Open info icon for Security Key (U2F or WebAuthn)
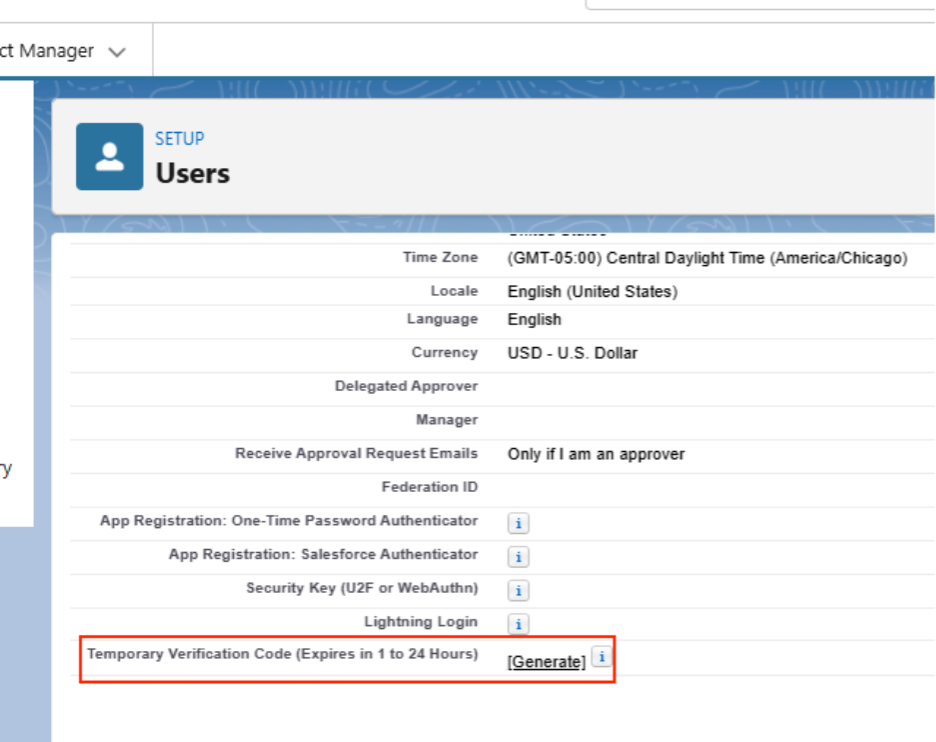 518,590
